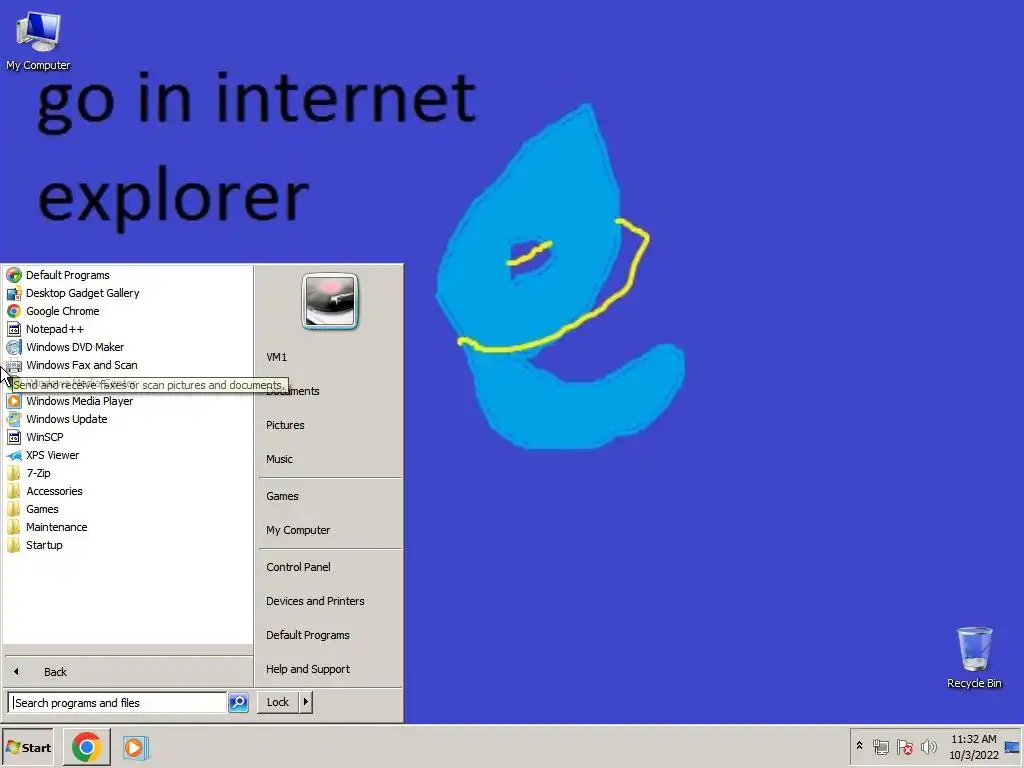Launch WinSCP

[x=127, y=437]
